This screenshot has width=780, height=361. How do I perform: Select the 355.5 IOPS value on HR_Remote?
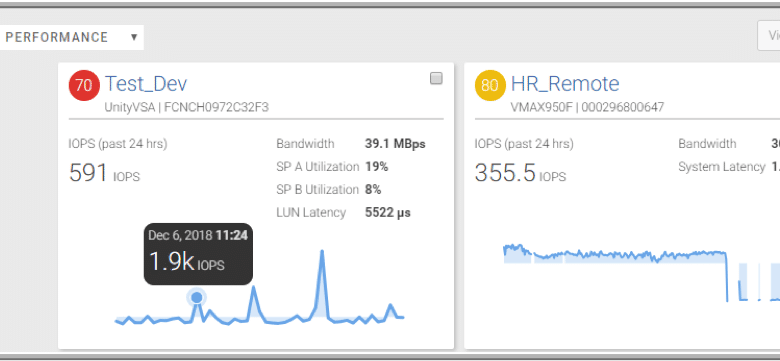point(520,174)
